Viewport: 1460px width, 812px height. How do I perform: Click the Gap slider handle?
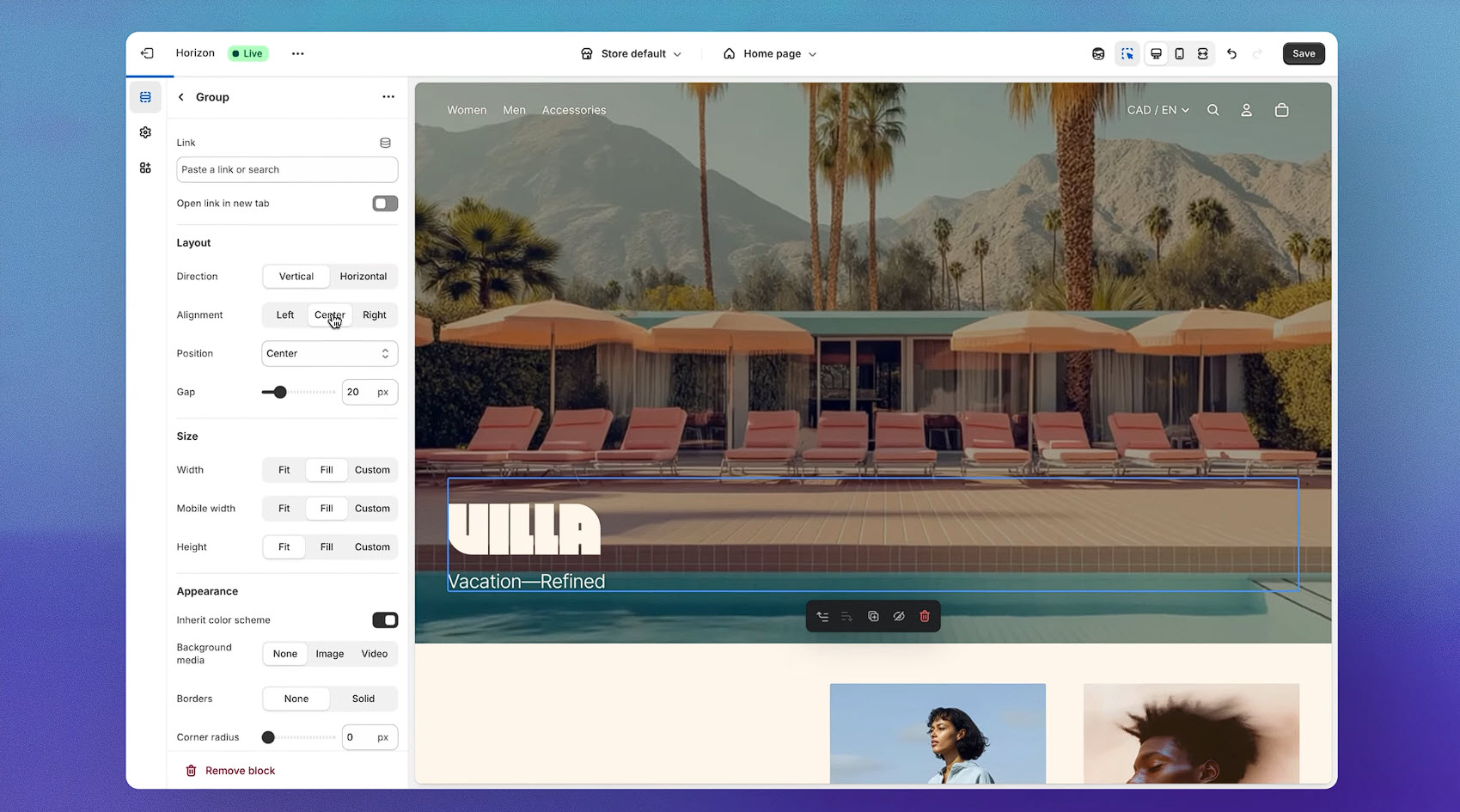tap(280, 392)
